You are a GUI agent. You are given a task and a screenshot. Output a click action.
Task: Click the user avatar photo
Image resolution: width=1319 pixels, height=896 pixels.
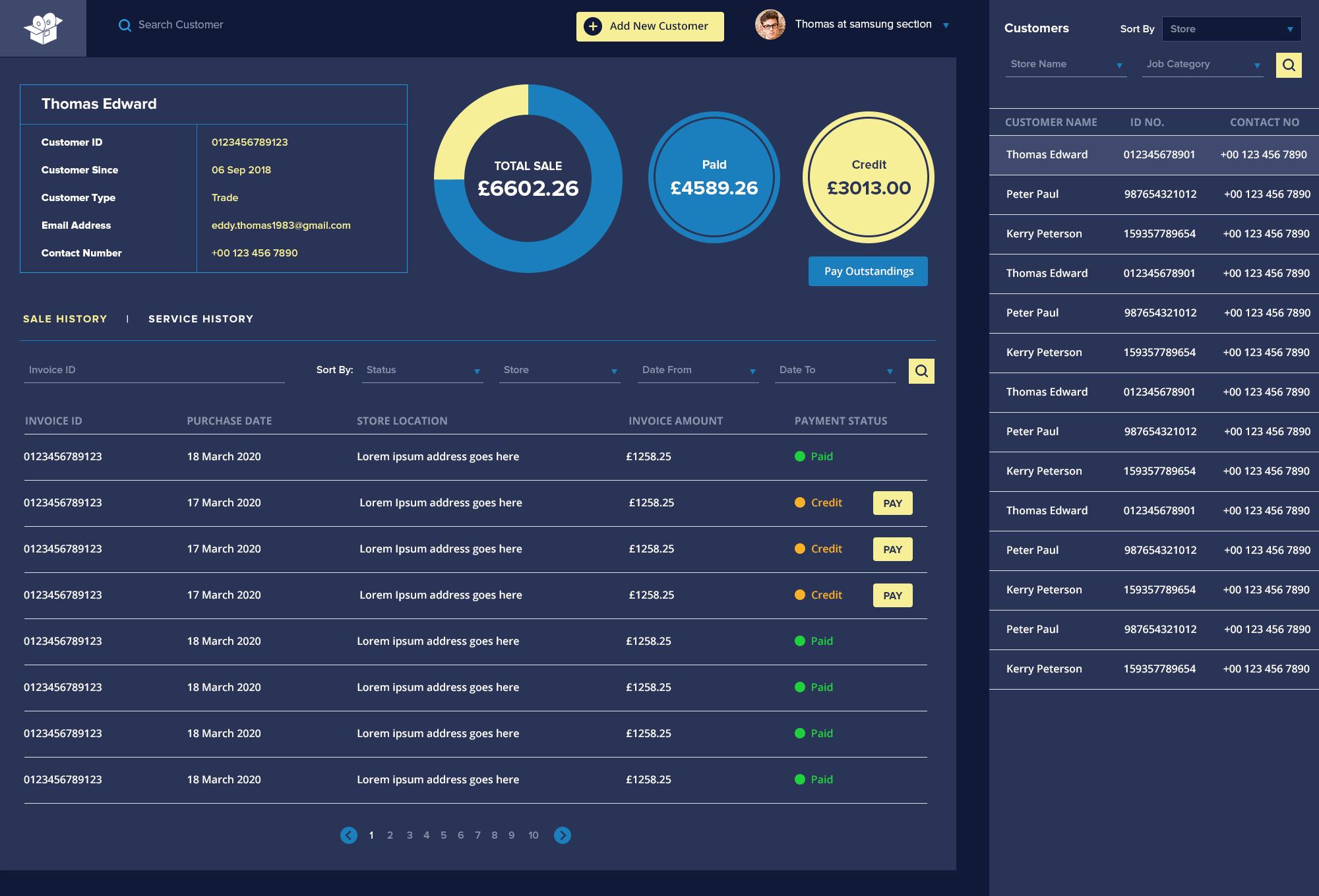pos(770,25)
